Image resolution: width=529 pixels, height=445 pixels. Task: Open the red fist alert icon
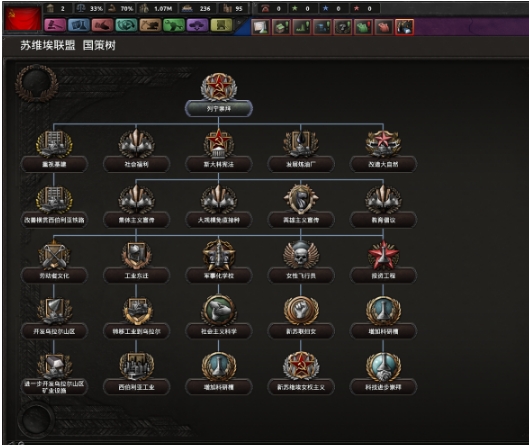[x=384, y=27]
